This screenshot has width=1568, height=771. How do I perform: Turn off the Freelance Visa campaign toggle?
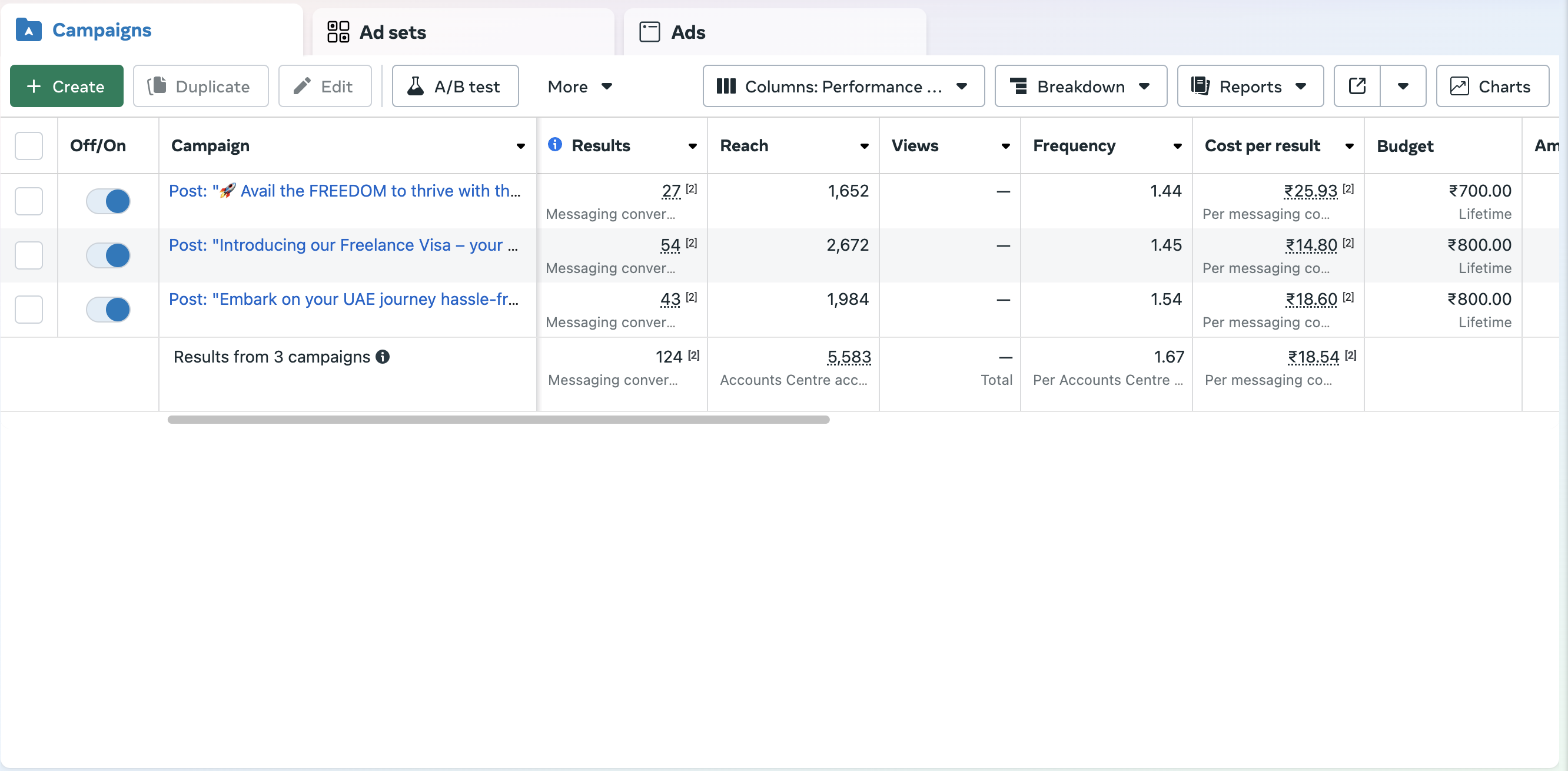pos(108,255)
